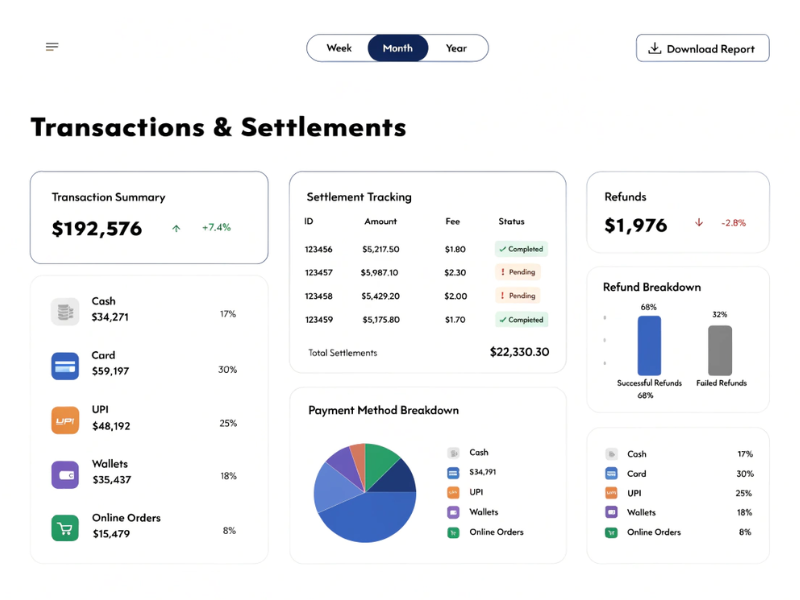Open the hamburger navigation menu
This screenshot has height=600, width=800.
(51, 46)
